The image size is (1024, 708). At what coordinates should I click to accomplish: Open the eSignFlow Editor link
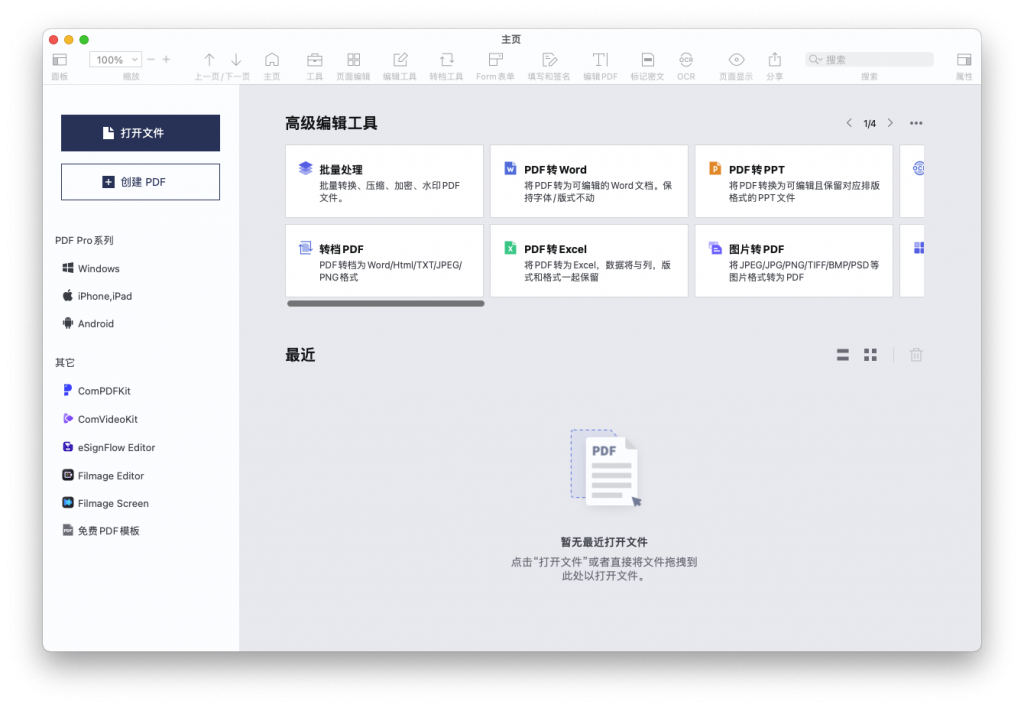[x=116, y=447]
